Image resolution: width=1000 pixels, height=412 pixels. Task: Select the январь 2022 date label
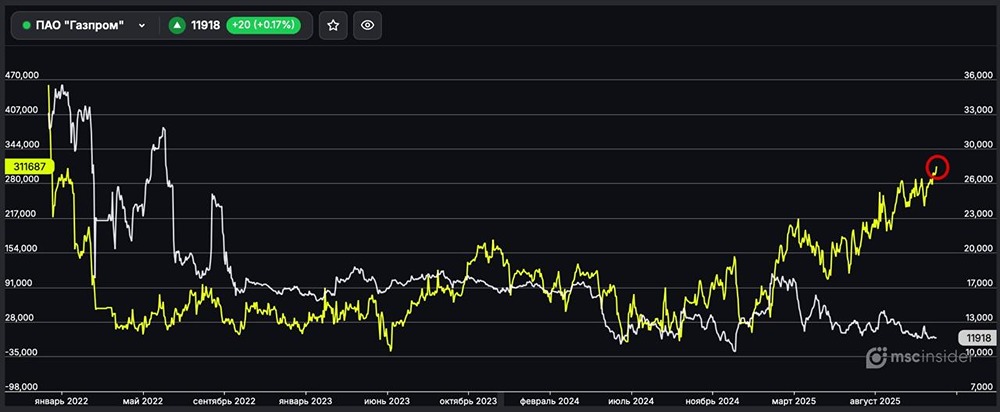[x=62, y=400]
